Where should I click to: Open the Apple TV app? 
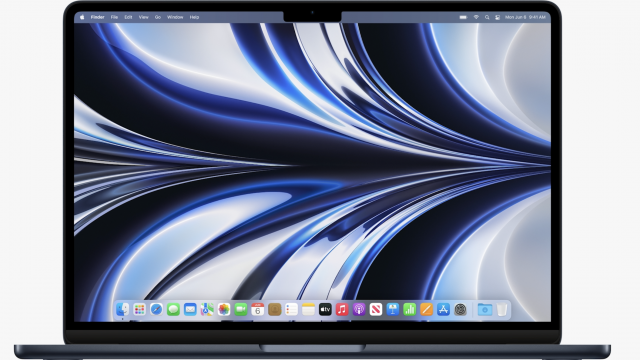click(x=325, y=309)
